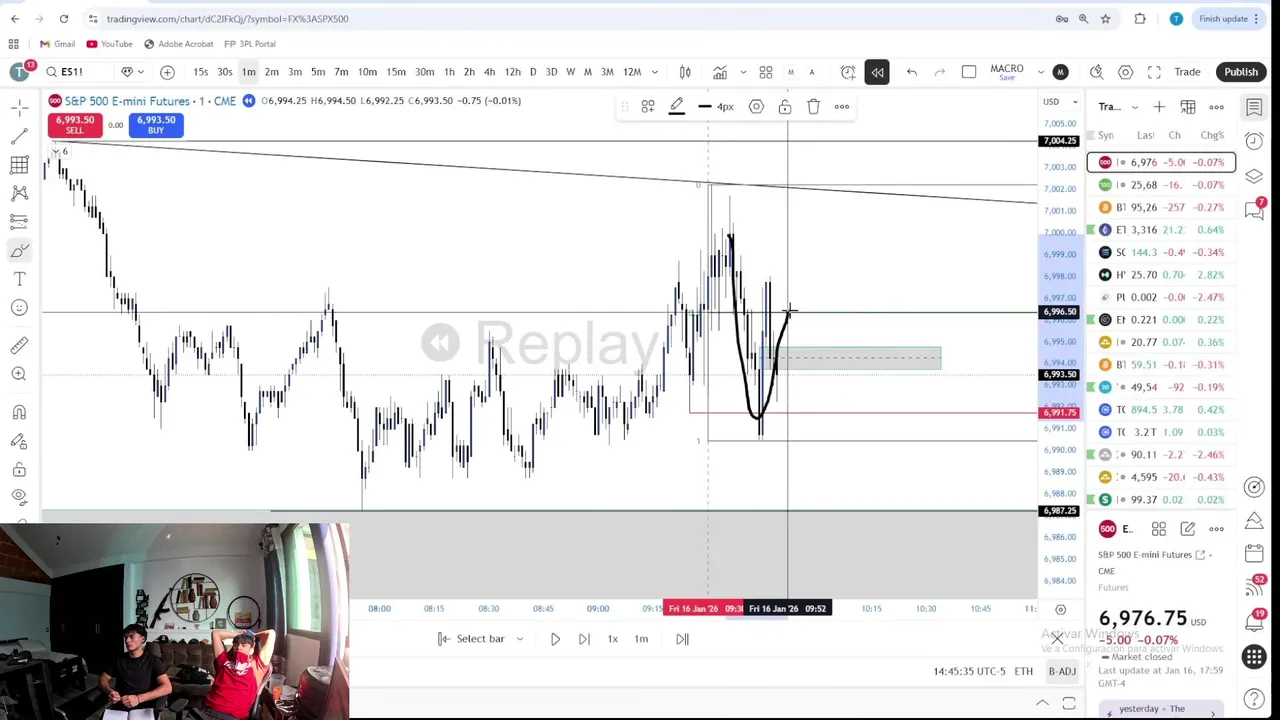Lock the selected drawing
The height and width of the screenshot is (720, 1280).
coord(785,107)
